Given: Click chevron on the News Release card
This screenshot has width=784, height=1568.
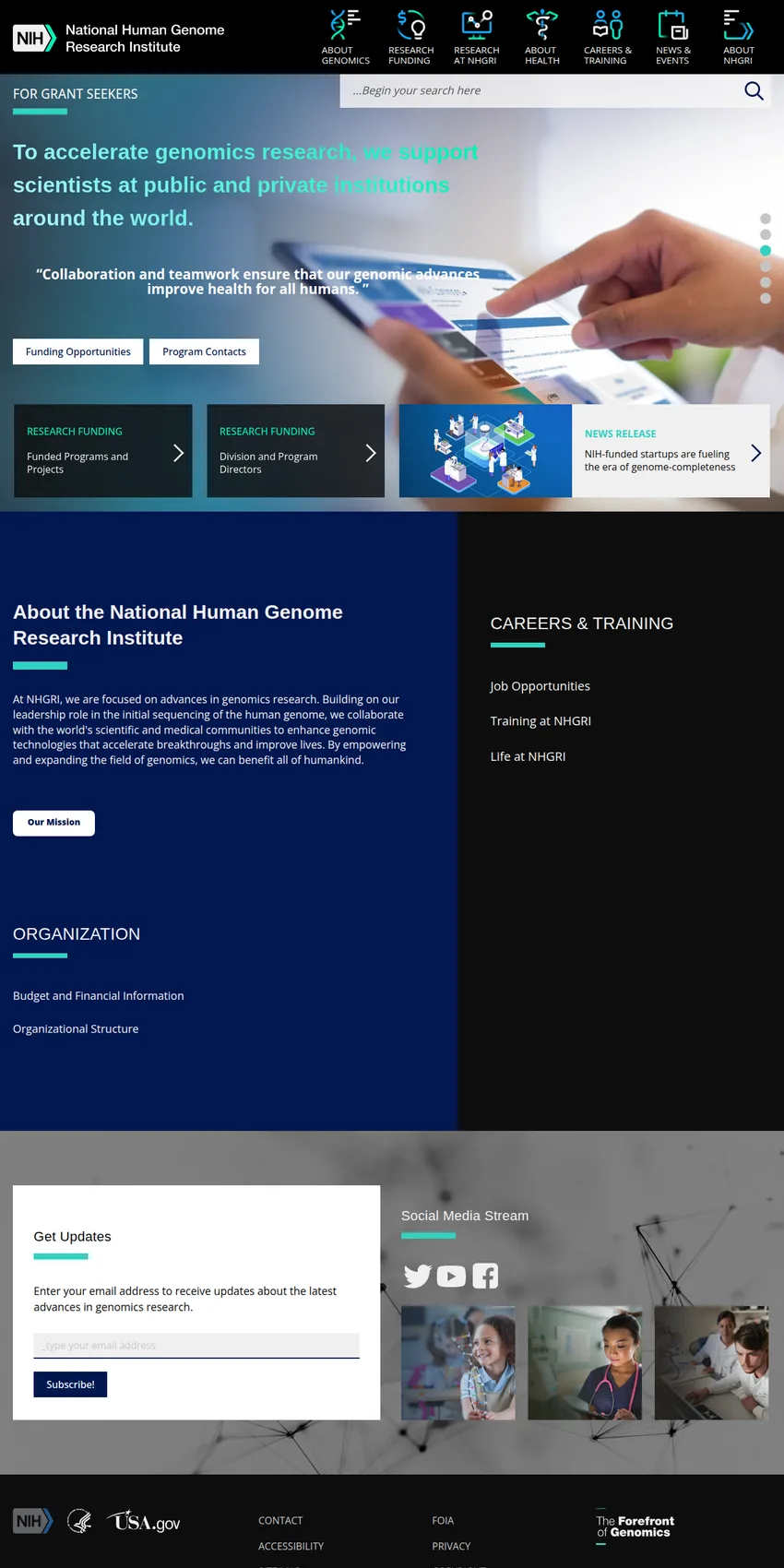Looking at the screenshot, I should 756,453.
